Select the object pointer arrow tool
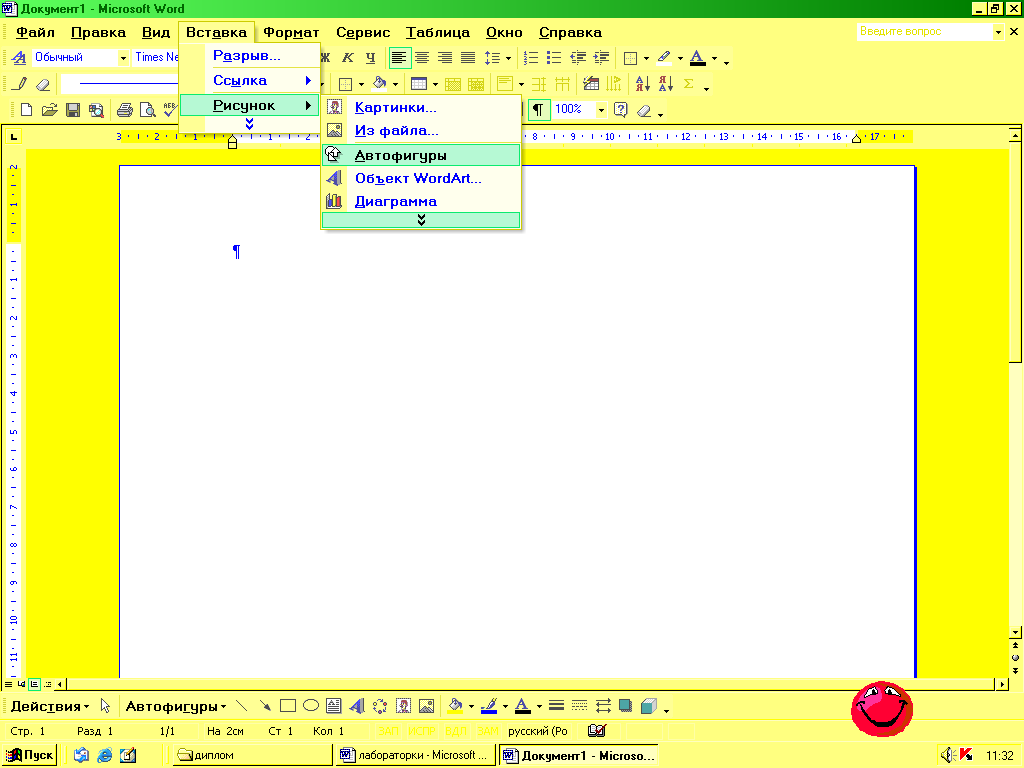The image size is (1024, 768). pos(105,706)
